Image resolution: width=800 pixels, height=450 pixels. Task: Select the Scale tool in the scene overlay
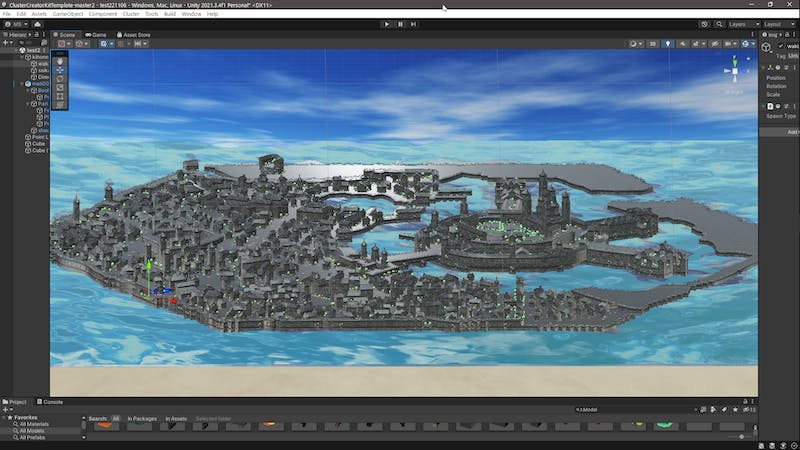(x=60, y=87)
